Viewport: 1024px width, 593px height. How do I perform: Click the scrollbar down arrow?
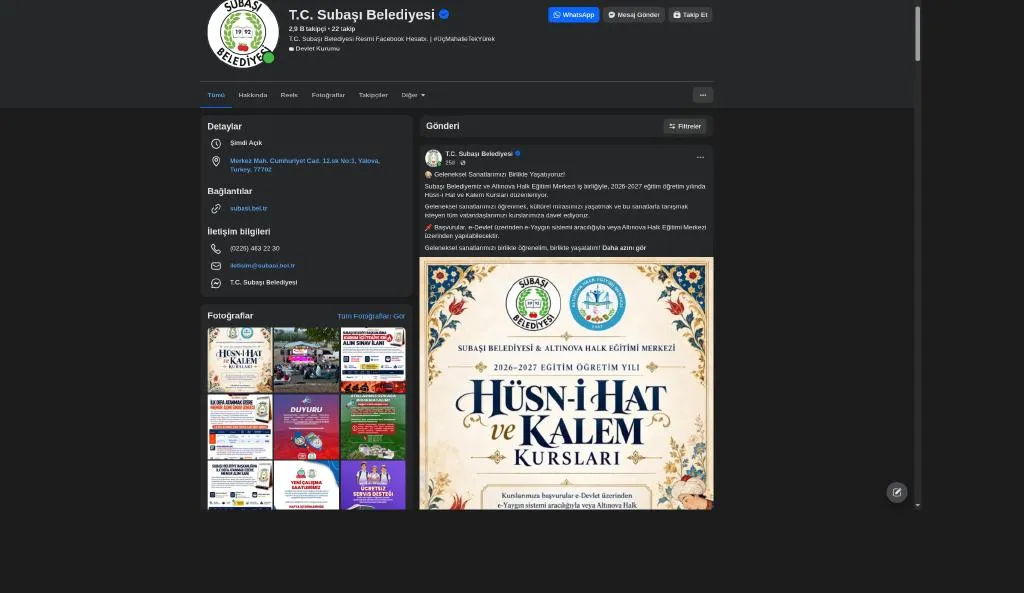(917, 505)
